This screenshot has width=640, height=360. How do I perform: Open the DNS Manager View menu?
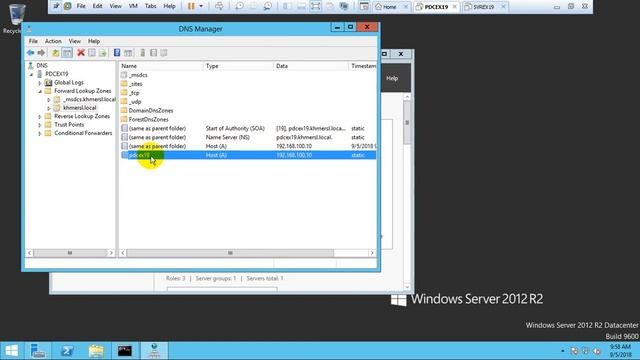75,41
